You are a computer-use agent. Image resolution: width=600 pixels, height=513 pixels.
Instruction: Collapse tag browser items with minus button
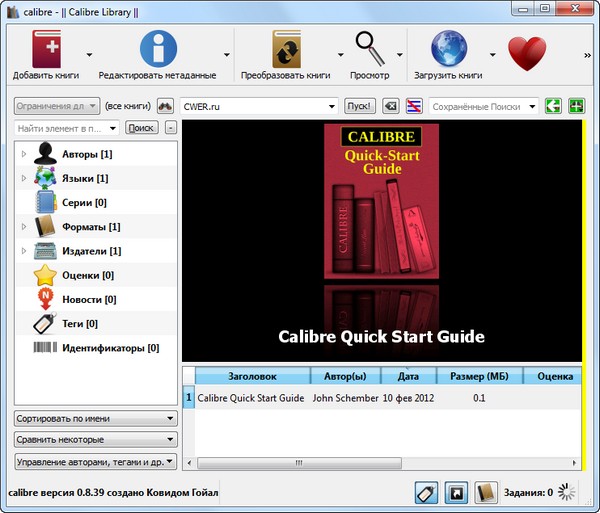coord(171,128)
